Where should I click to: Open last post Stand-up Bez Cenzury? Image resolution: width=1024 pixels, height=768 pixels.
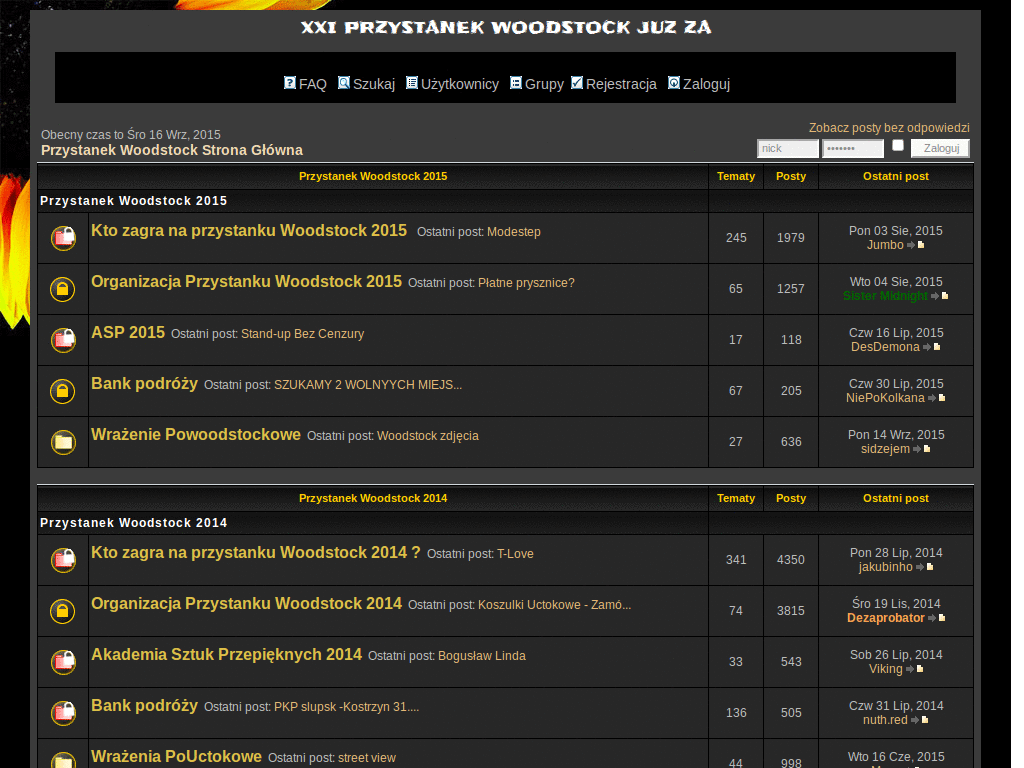(x=302, y=334)
